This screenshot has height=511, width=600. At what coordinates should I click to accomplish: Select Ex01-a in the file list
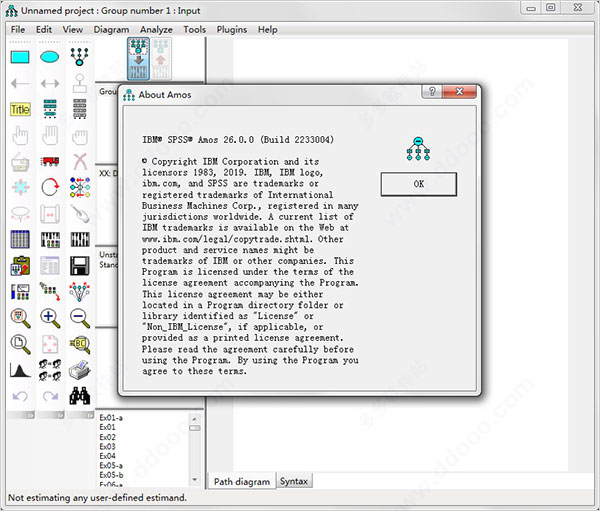(111, 418)
